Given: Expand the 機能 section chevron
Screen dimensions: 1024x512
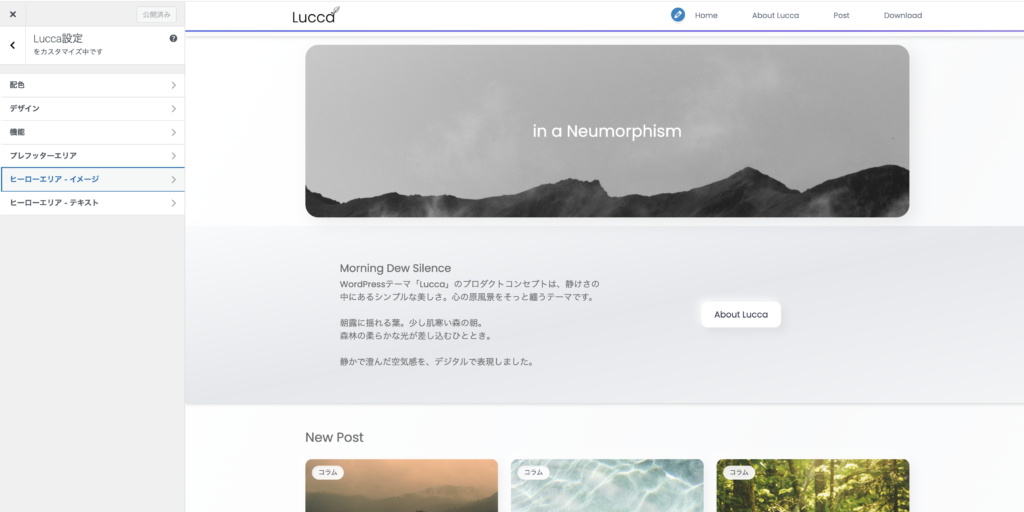Looking at the screenshot, I should point(173,132).
